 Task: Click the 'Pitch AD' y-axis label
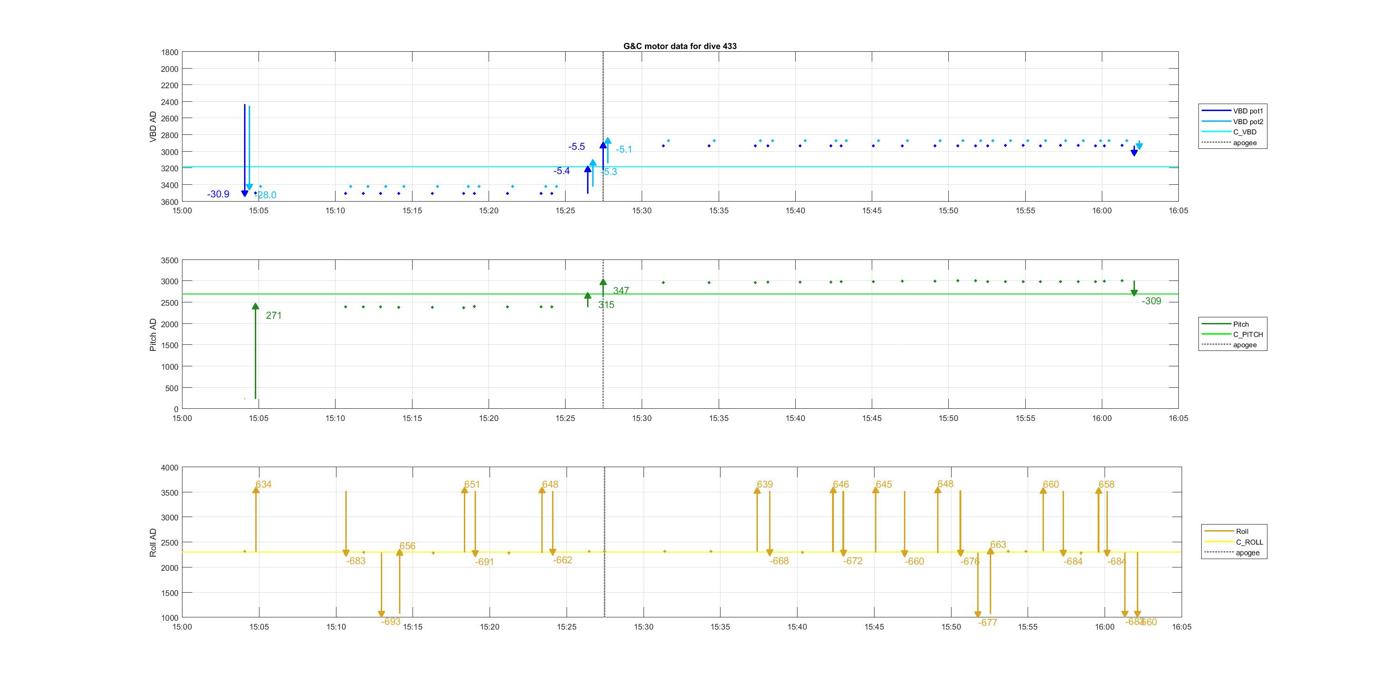[153, 334]
